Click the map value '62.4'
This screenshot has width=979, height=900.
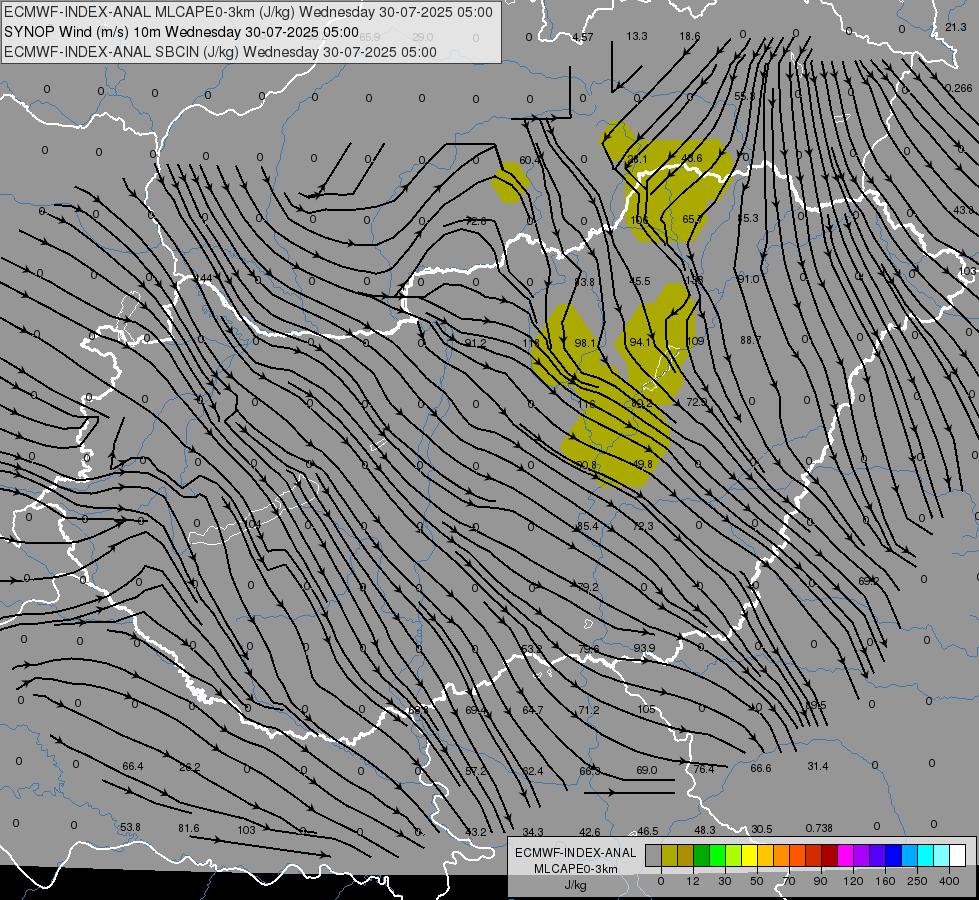pyautogui.click(x=533, y=771)
